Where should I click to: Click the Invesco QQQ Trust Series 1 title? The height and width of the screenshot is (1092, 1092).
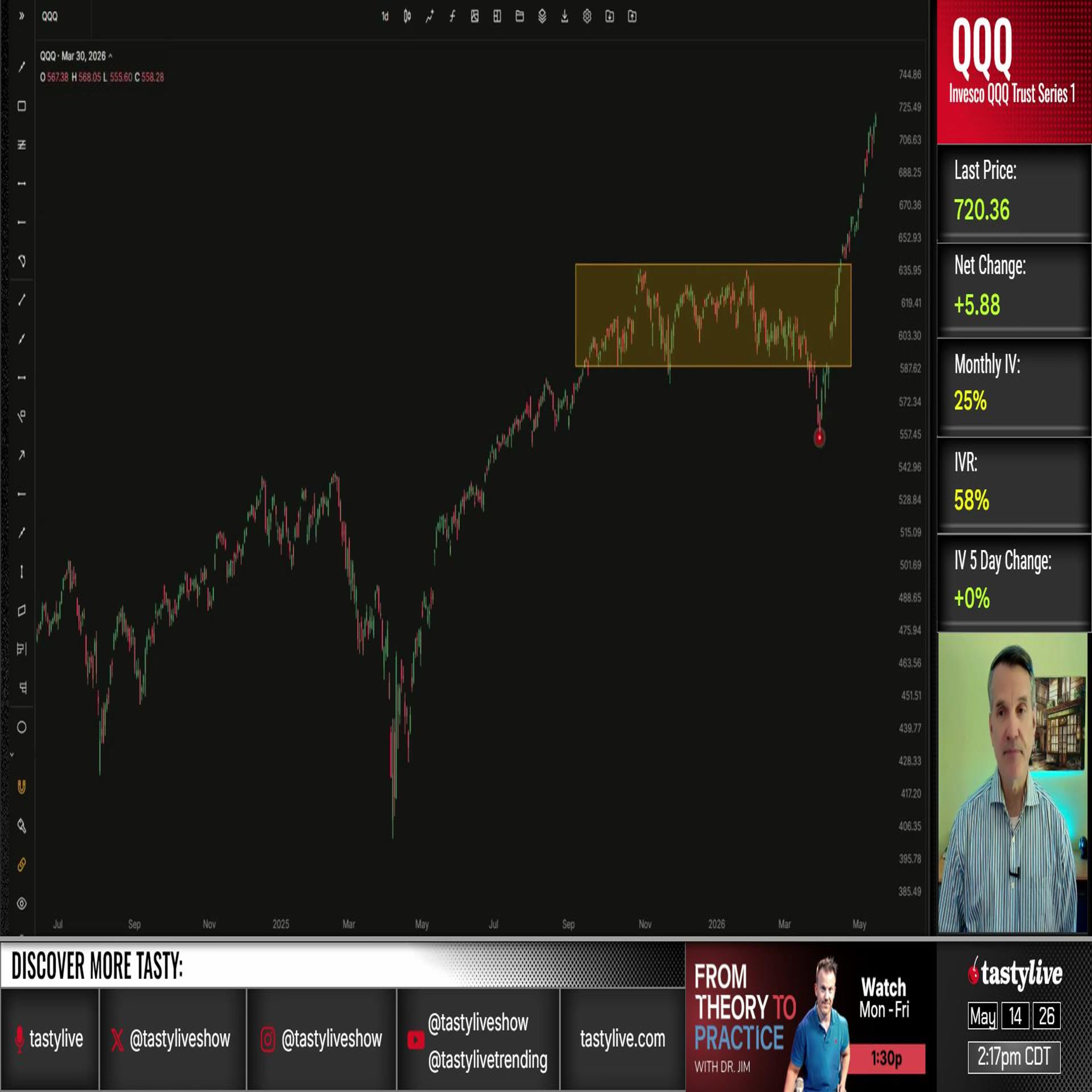tap(1012, 94)
